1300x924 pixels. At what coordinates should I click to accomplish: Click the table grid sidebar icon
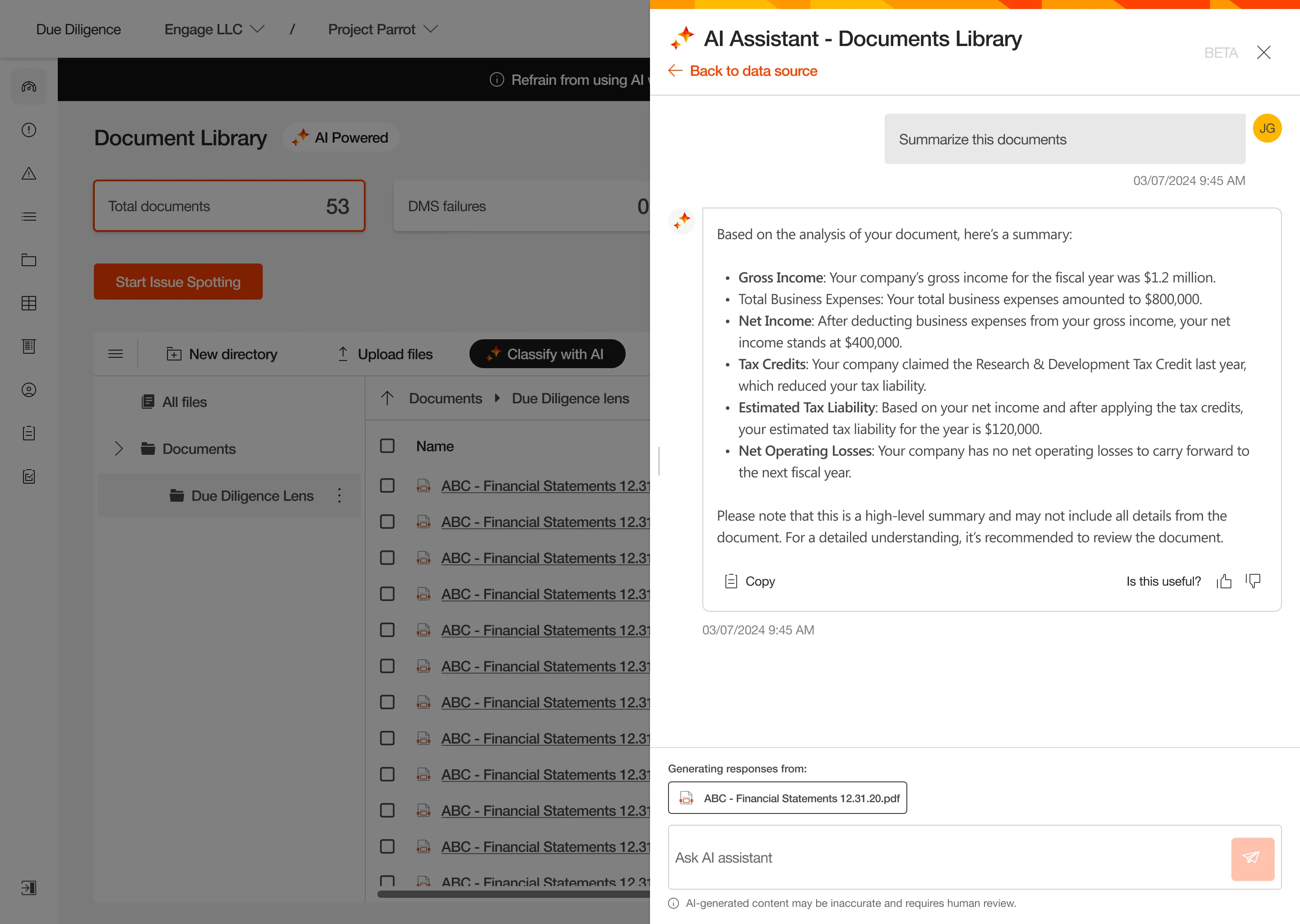pyautogui.click(x=29, y=303)
